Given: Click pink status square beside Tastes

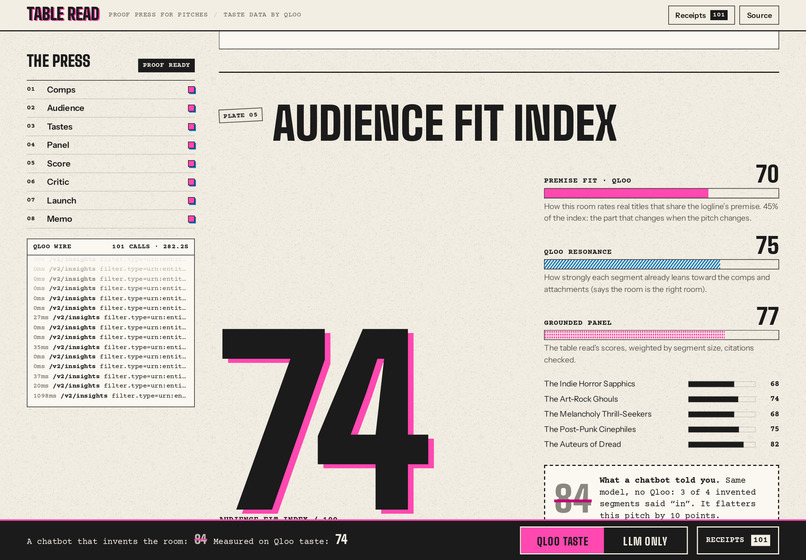Looking at the screenshot, I should point(192,127).
